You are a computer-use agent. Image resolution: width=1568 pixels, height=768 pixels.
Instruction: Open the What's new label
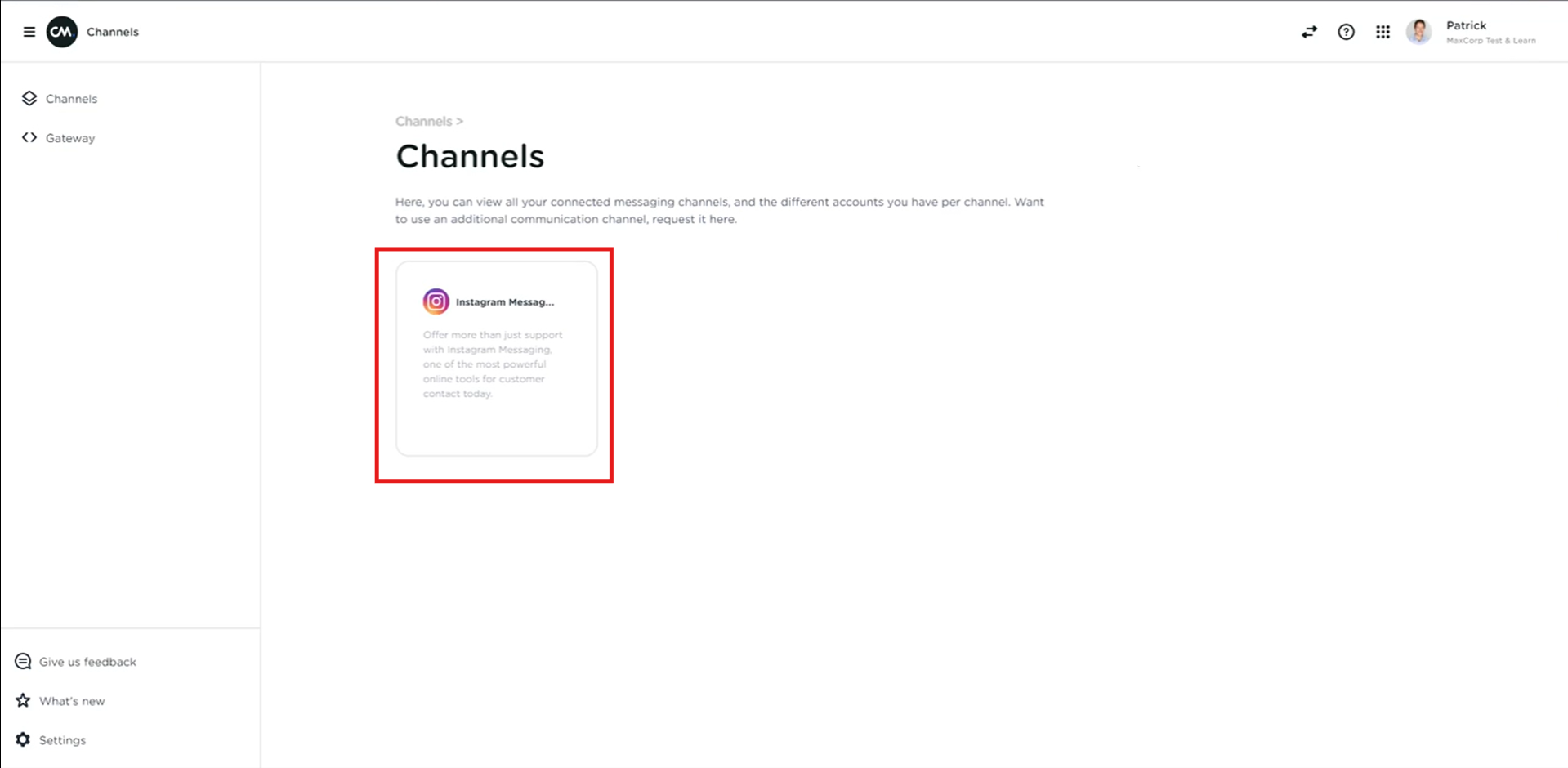72,701
